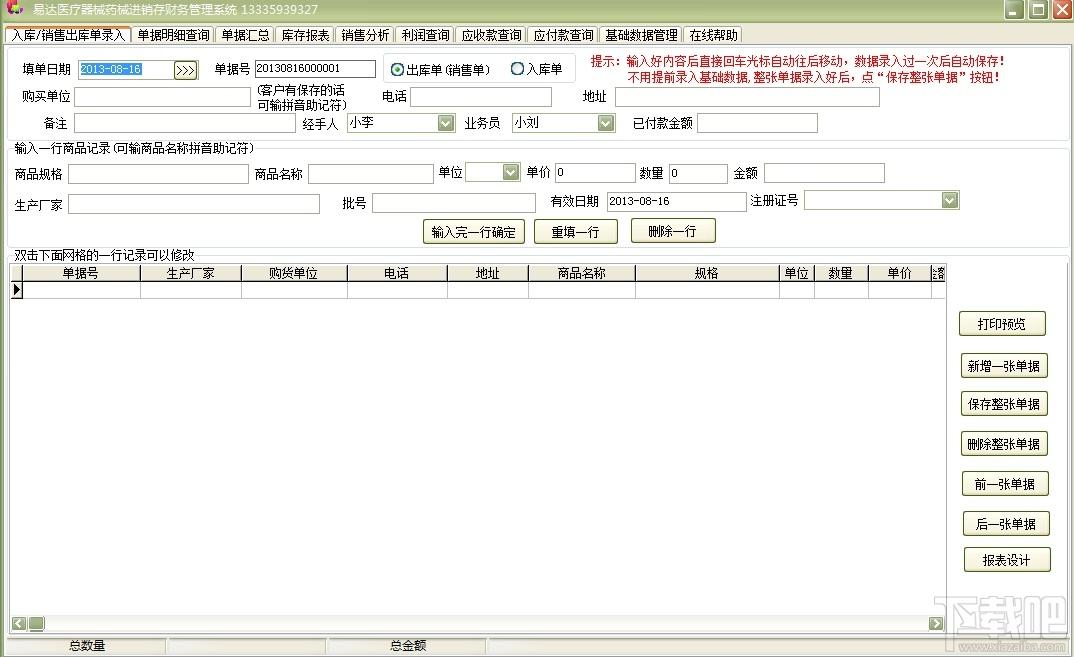Go to 后一张单据
Screen dimensions: 1074x657
[x=1006, y=524]
